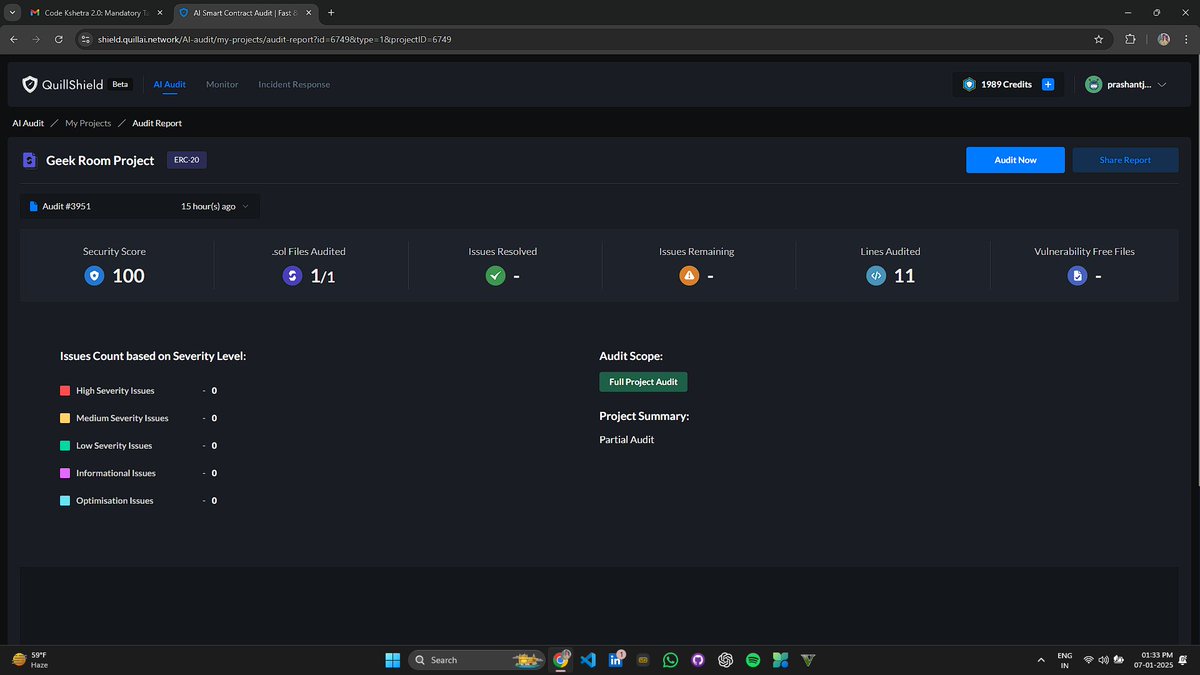Screen dimensions: 1200x675
Task: Open the clock and date panel
Action: [x=1153, y=659]
